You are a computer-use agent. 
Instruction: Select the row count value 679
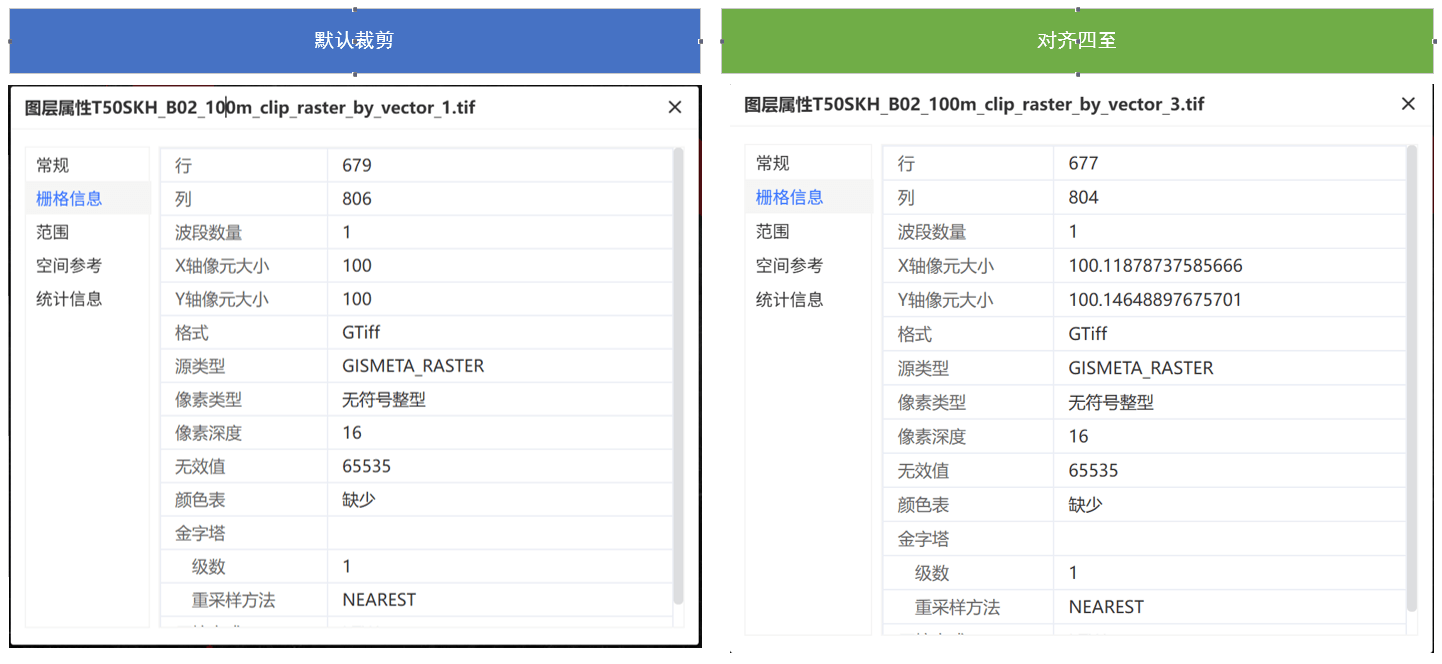click(357, 165)
